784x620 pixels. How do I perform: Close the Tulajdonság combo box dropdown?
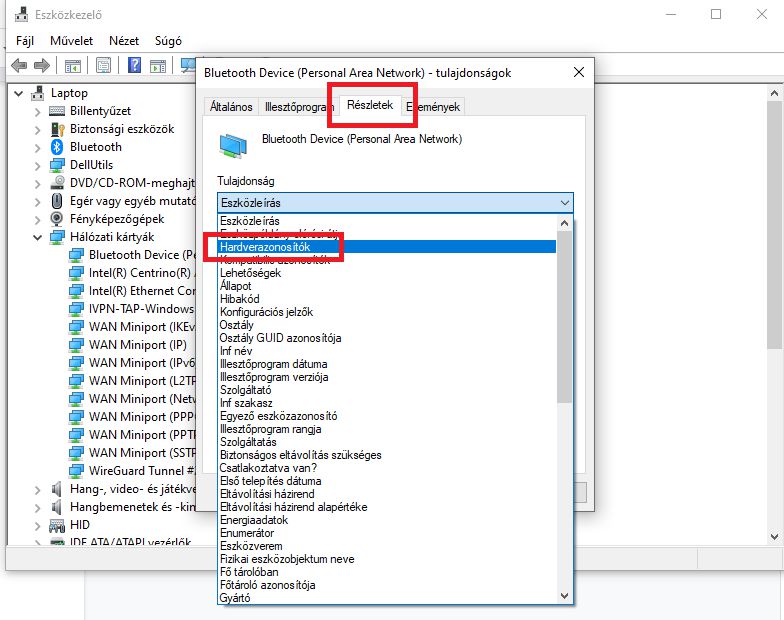[564, 203]
